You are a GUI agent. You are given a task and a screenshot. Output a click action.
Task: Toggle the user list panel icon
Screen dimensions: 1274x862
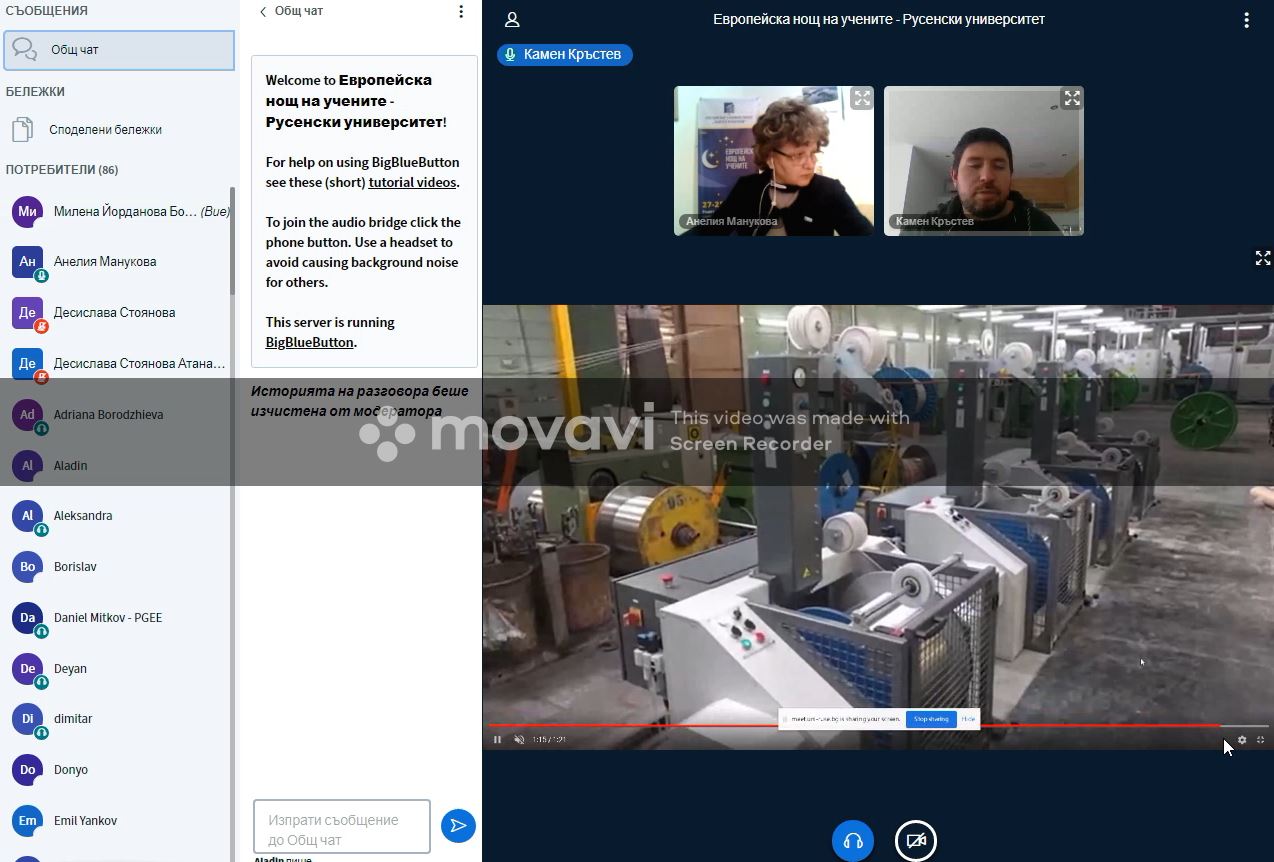pyautogui.click(x=512, y=20)
